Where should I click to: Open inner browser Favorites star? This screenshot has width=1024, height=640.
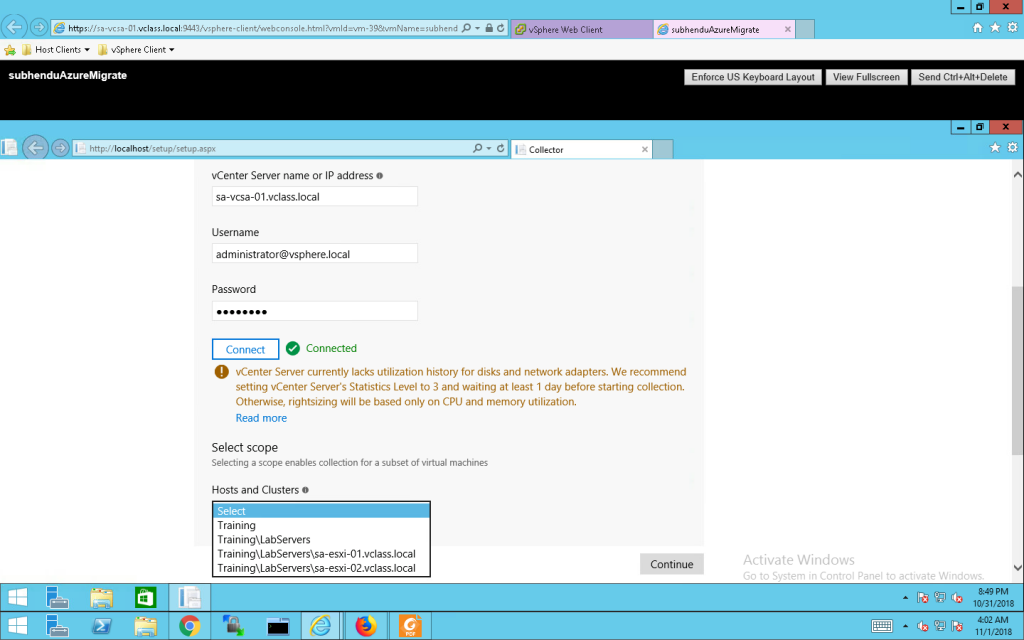tap(995, 148)
